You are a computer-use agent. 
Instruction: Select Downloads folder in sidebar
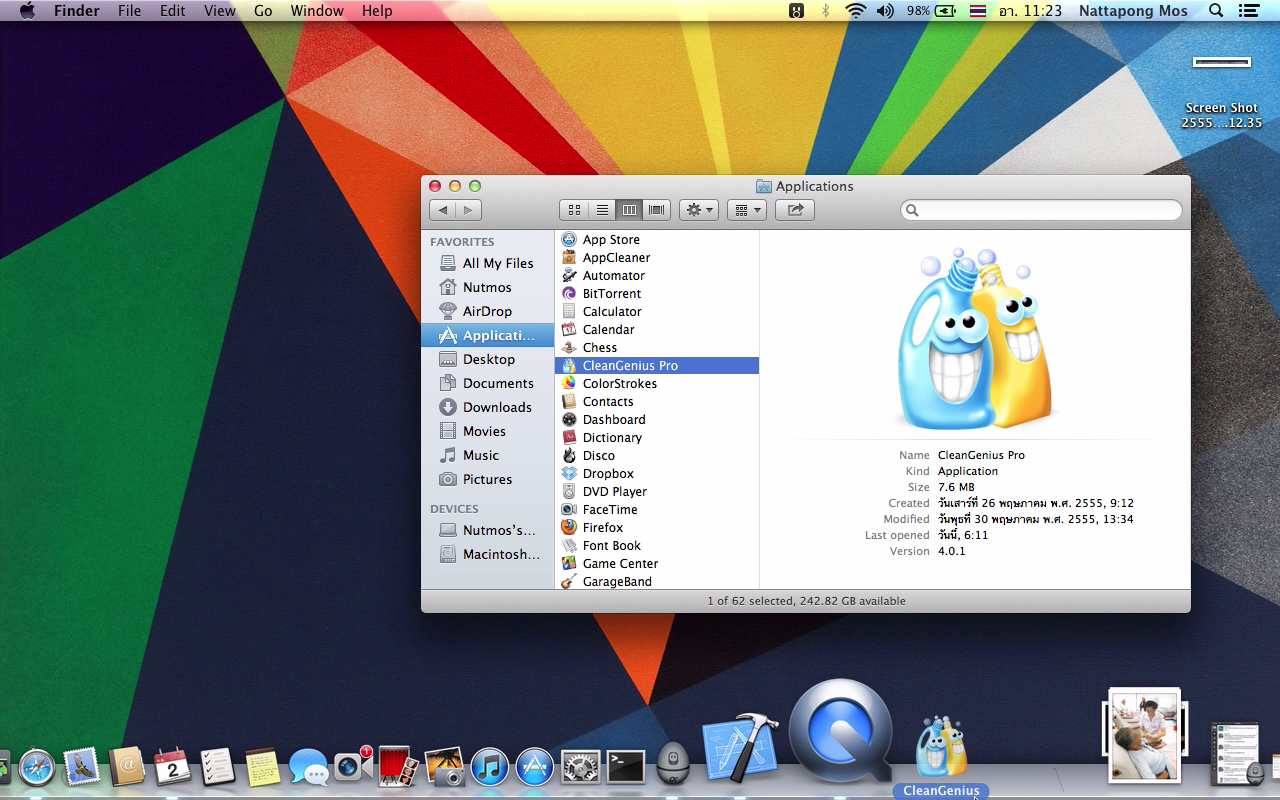tap(497, 407)
